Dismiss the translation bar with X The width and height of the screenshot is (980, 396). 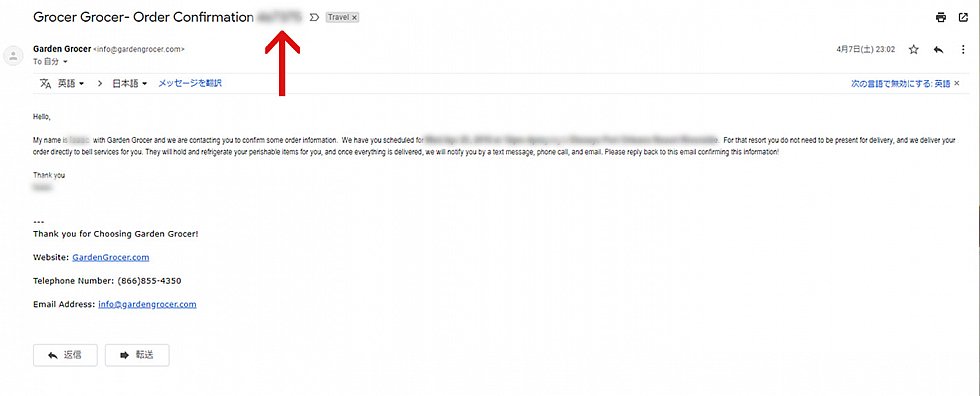(x=956, y=83)
